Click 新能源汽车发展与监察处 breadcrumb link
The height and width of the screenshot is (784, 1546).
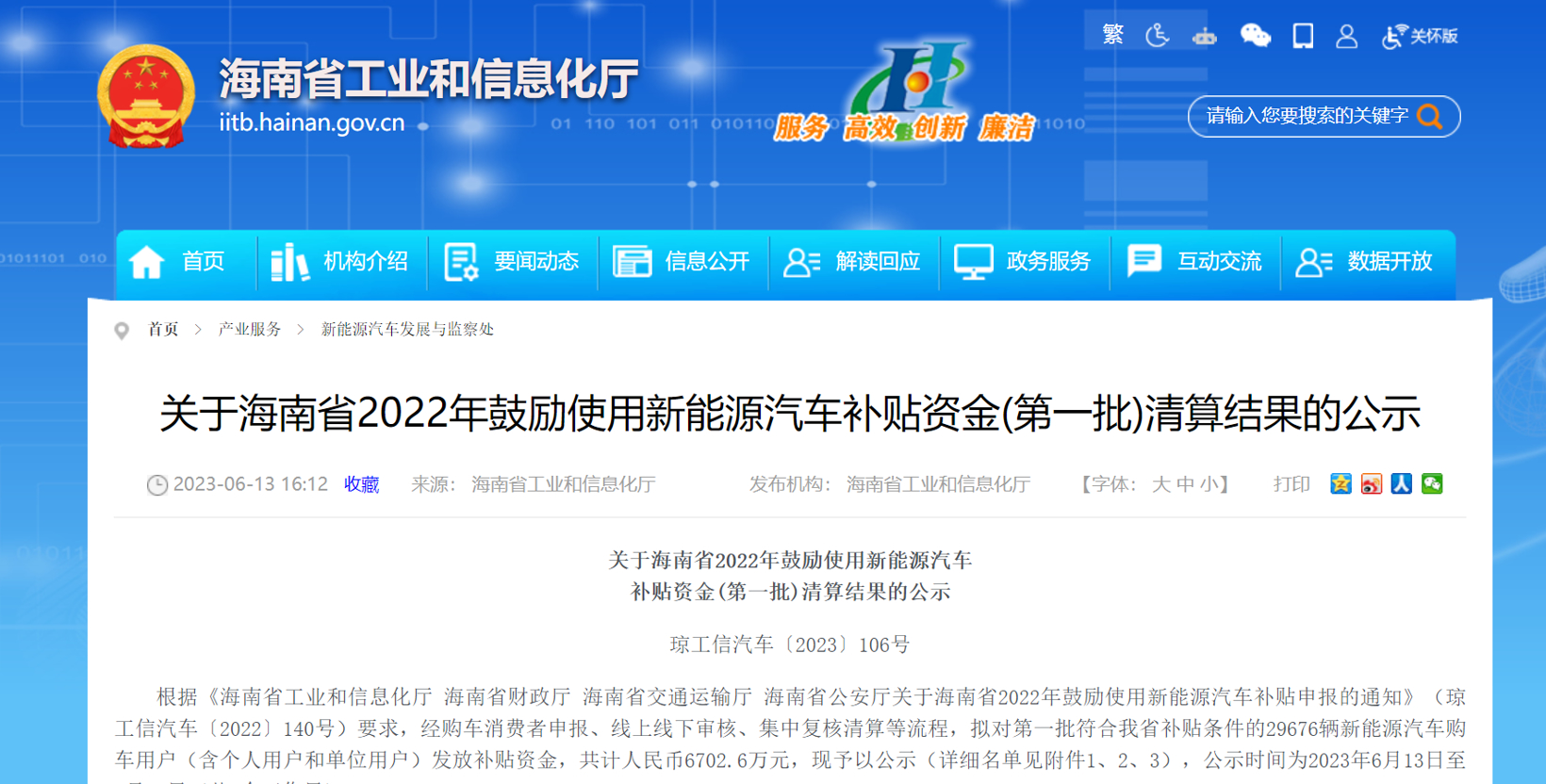pos(407,329)
